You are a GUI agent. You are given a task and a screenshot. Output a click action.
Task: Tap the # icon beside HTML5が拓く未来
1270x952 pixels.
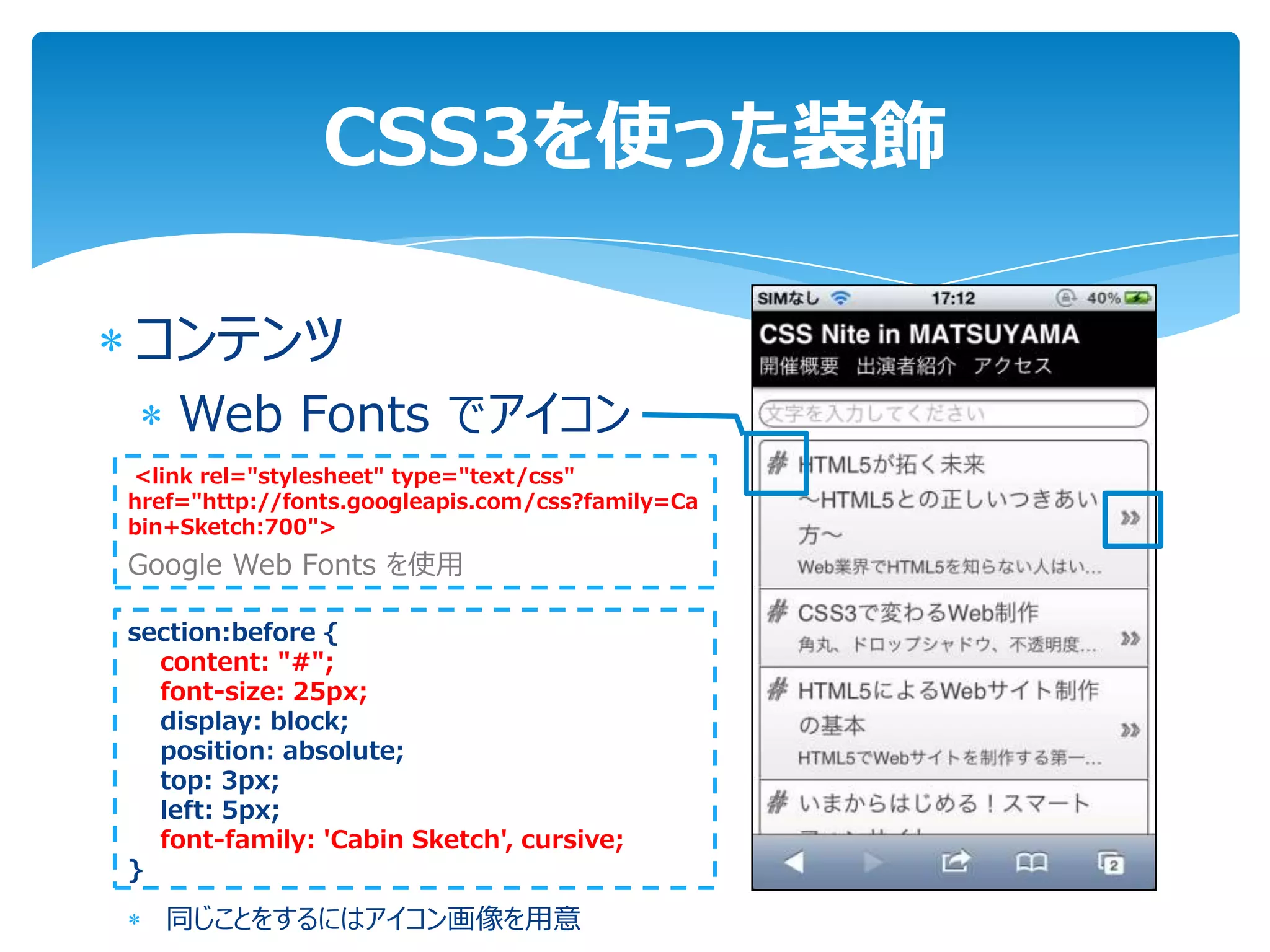click(778, 463)
